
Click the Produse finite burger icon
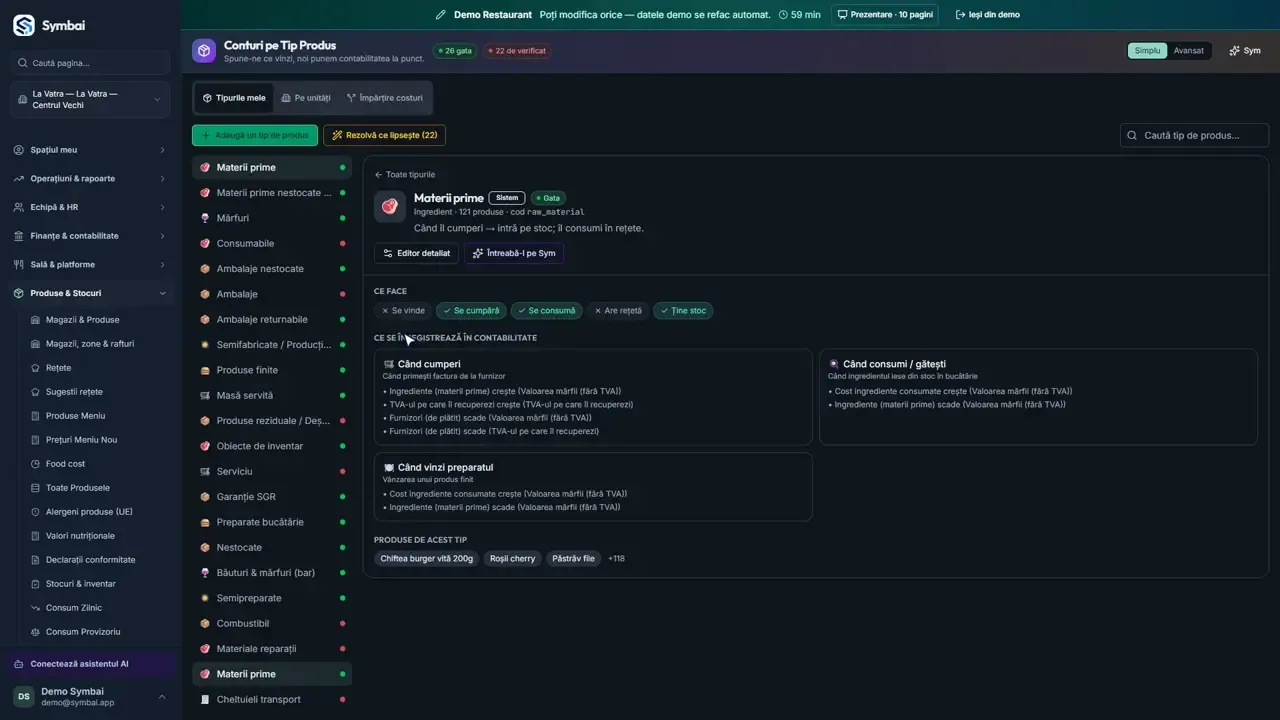(205, 370)
